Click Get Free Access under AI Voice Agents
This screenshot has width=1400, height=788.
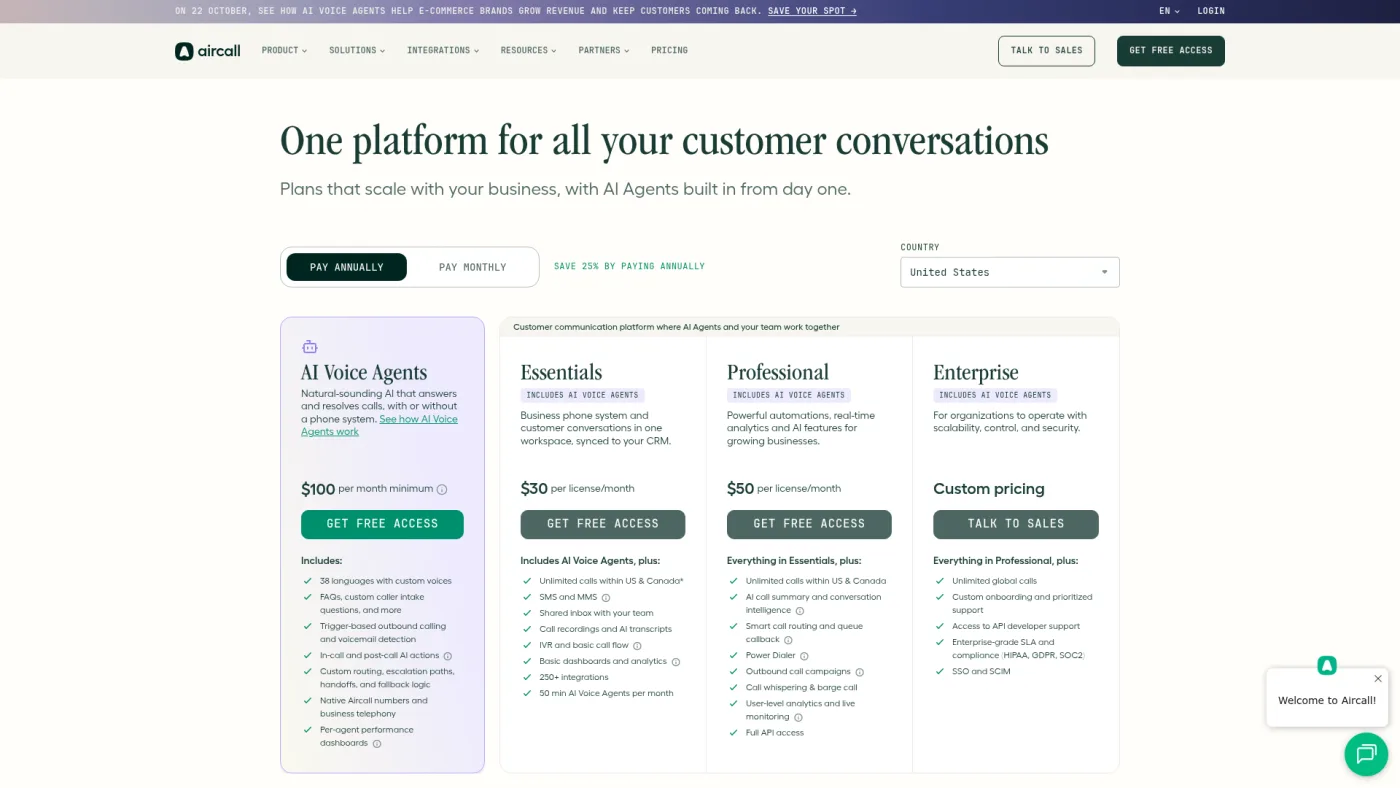382,524
